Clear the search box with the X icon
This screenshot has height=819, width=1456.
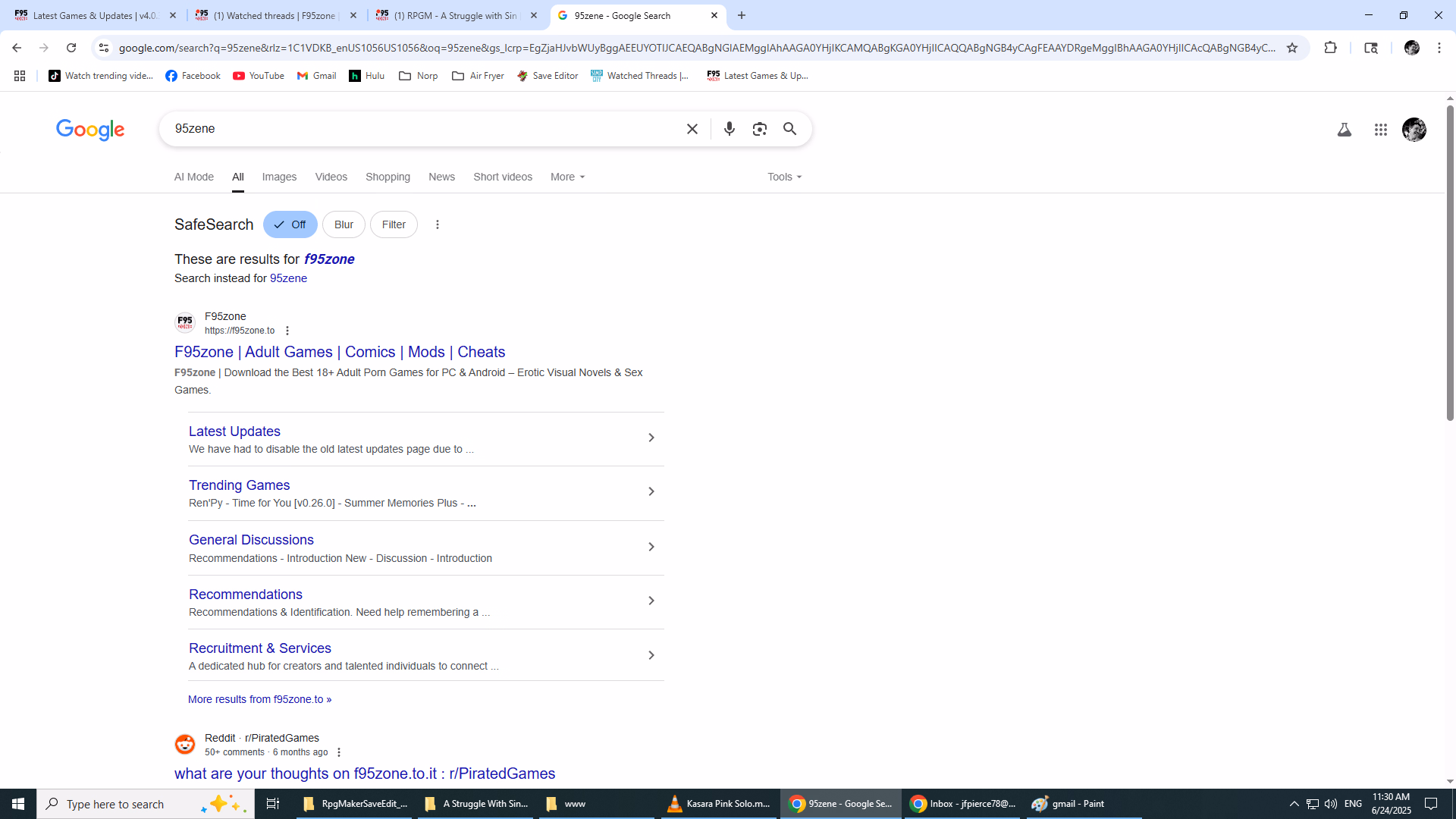tap(692, 129)
